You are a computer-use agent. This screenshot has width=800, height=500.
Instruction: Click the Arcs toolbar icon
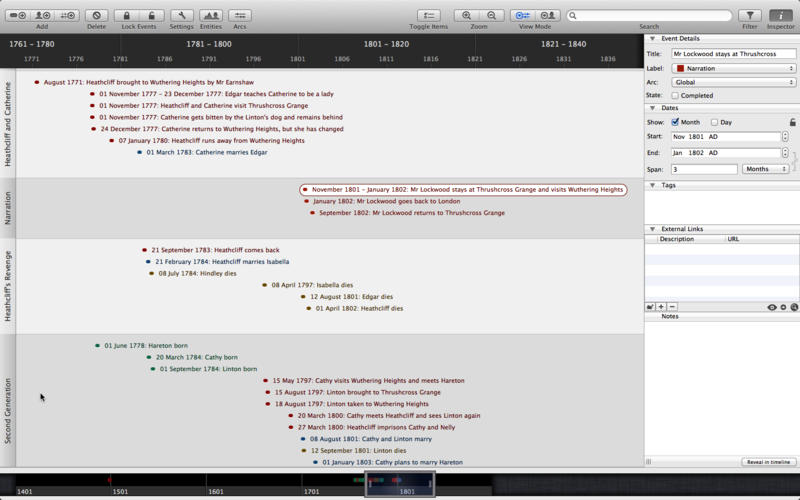[x=240, y=16]
